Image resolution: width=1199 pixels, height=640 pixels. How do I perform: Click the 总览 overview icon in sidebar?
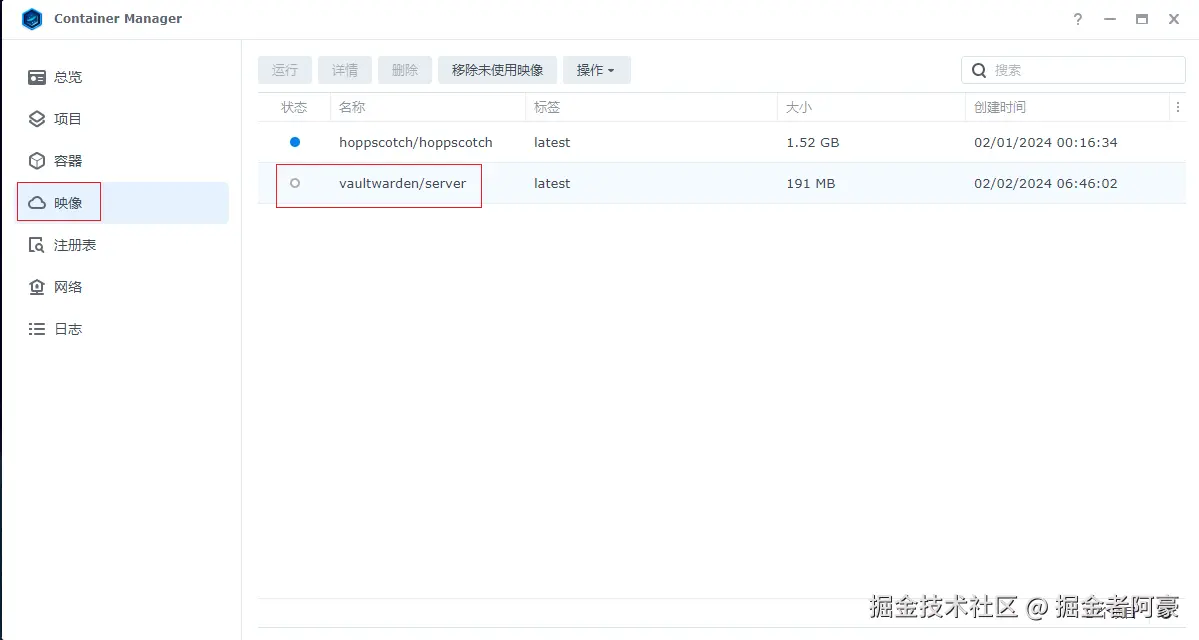click(37, 77)
